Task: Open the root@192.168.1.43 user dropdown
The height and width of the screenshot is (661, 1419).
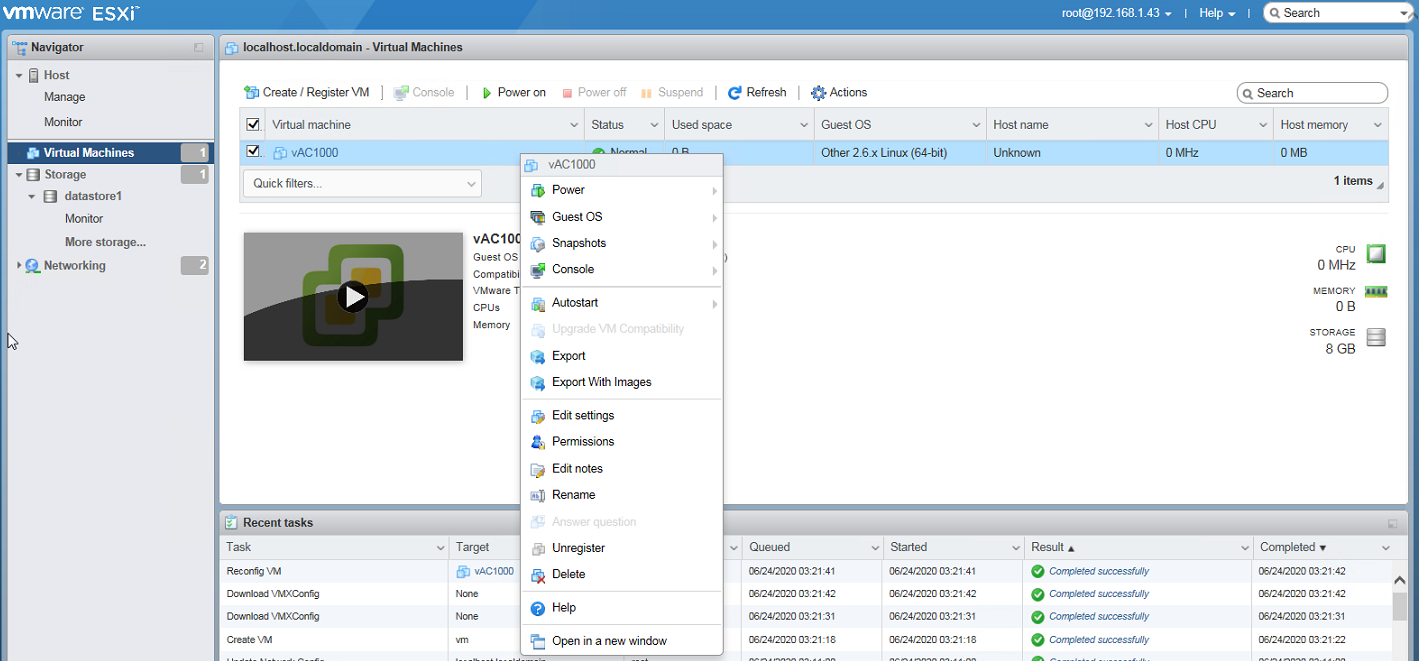Action: [x=1117, y=13]
